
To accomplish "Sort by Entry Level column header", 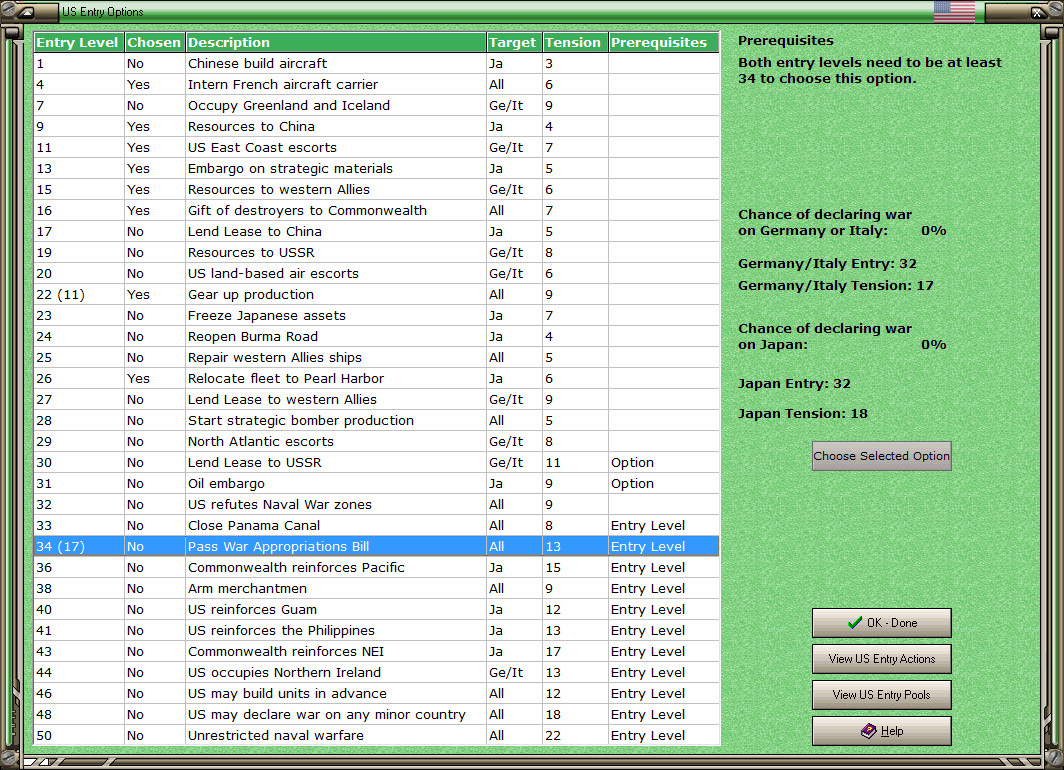I will pyautogui.click(x=79, y=42).
